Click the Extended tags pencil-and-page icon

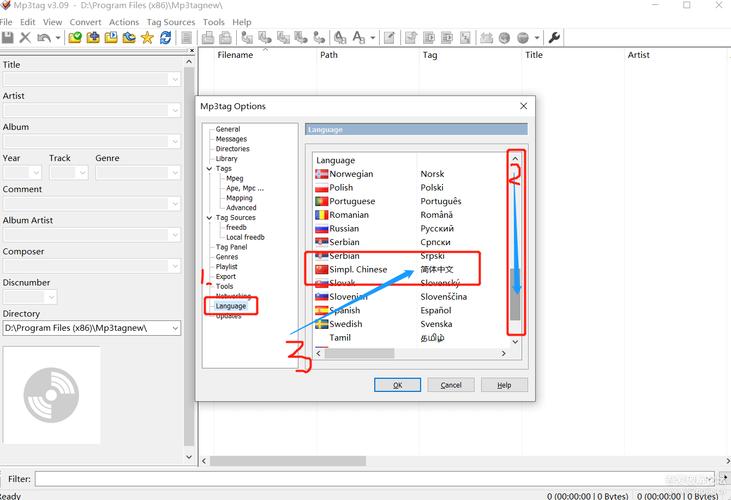(389, 38)
